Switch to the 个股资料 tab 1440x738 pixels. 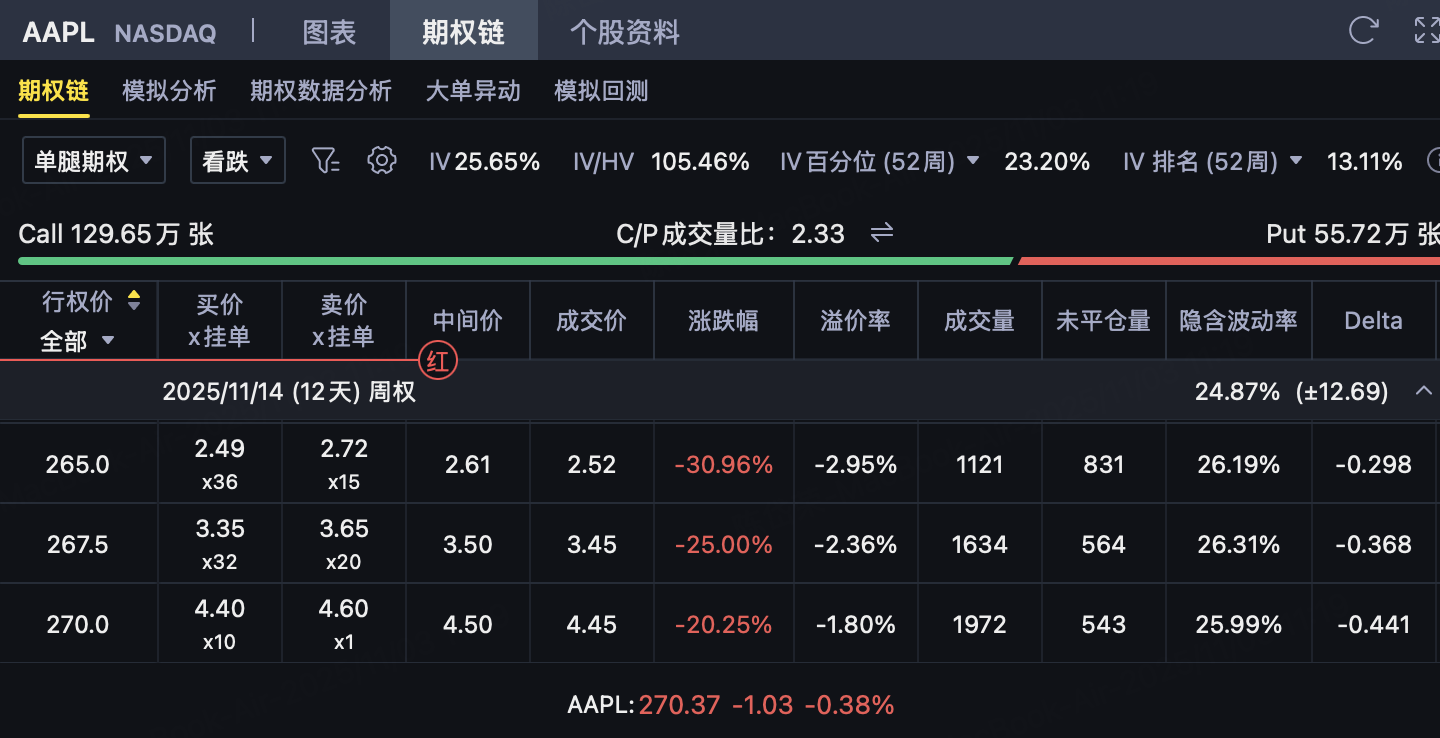(624, 32)
